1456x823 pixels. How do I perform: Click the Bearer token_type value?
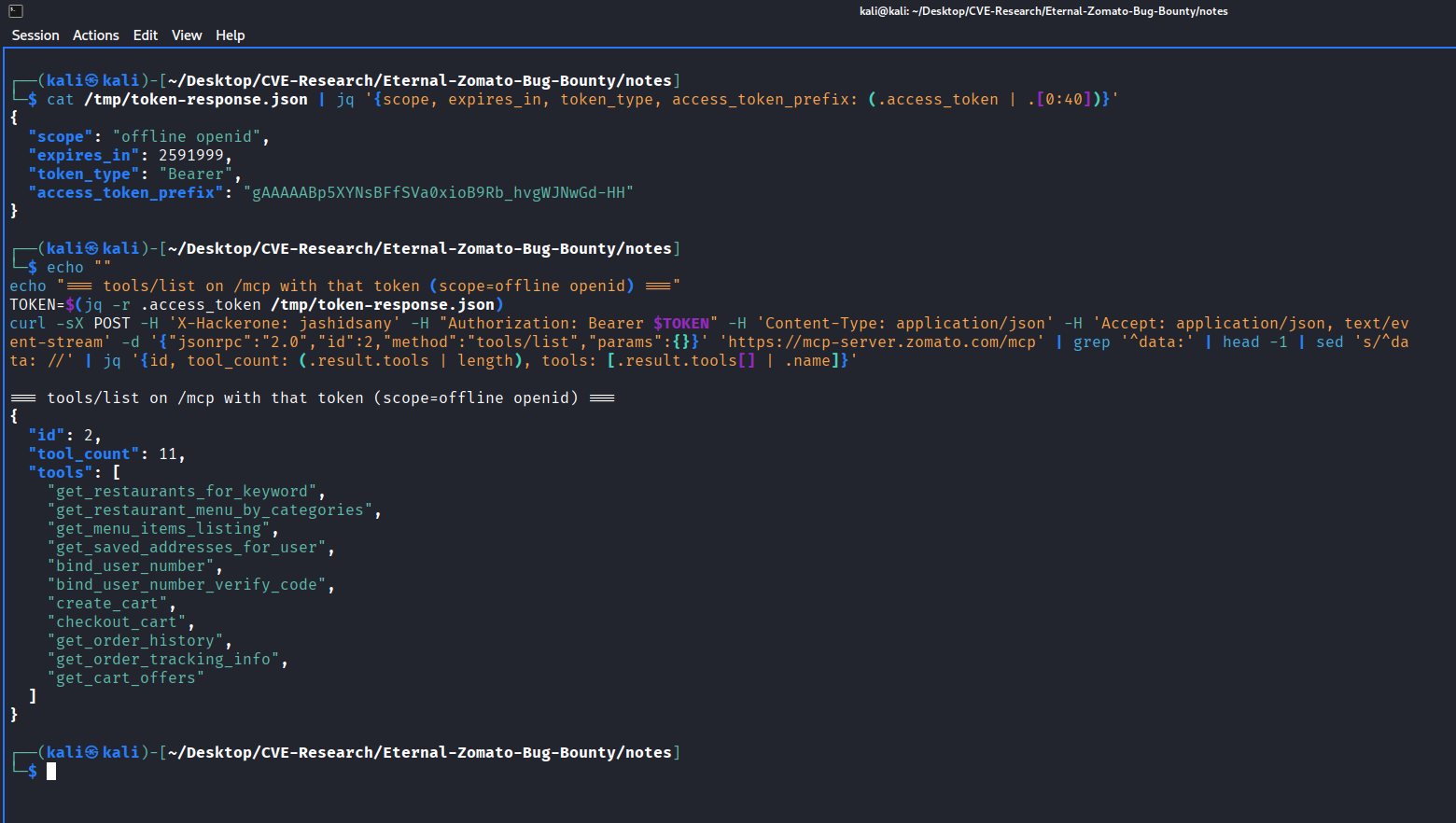194,174
